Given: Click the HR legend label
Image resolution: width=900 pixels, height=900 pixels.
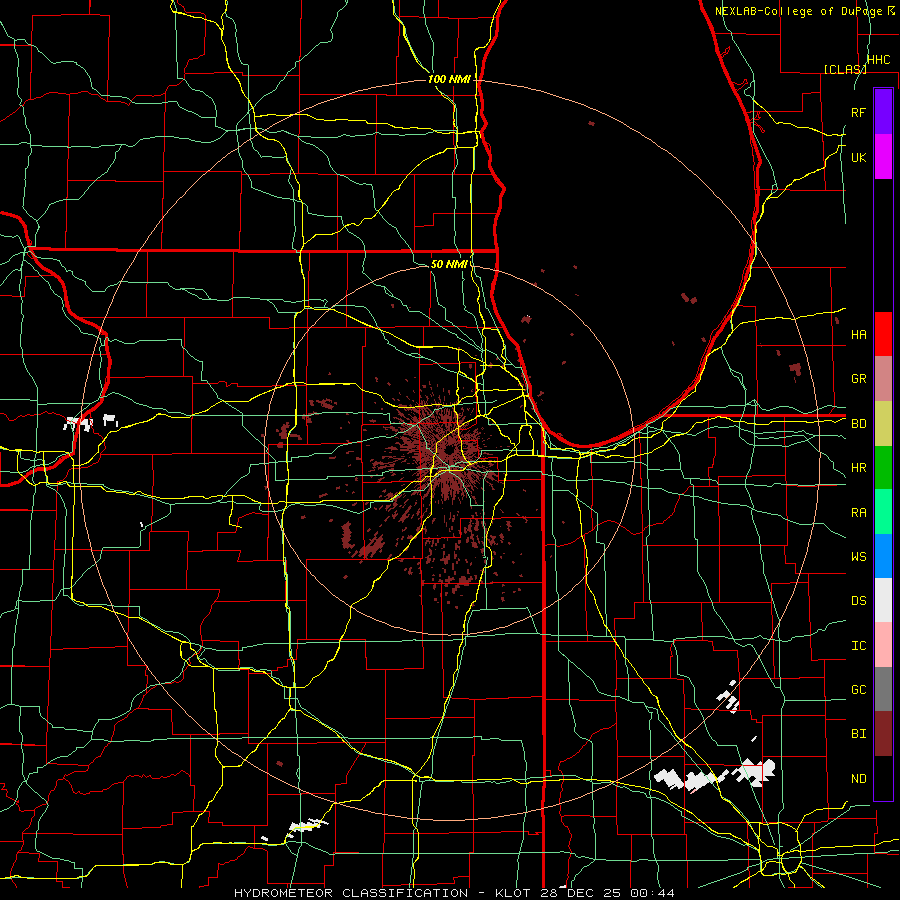Looking at the screenshot, I should tap(858, 468).
